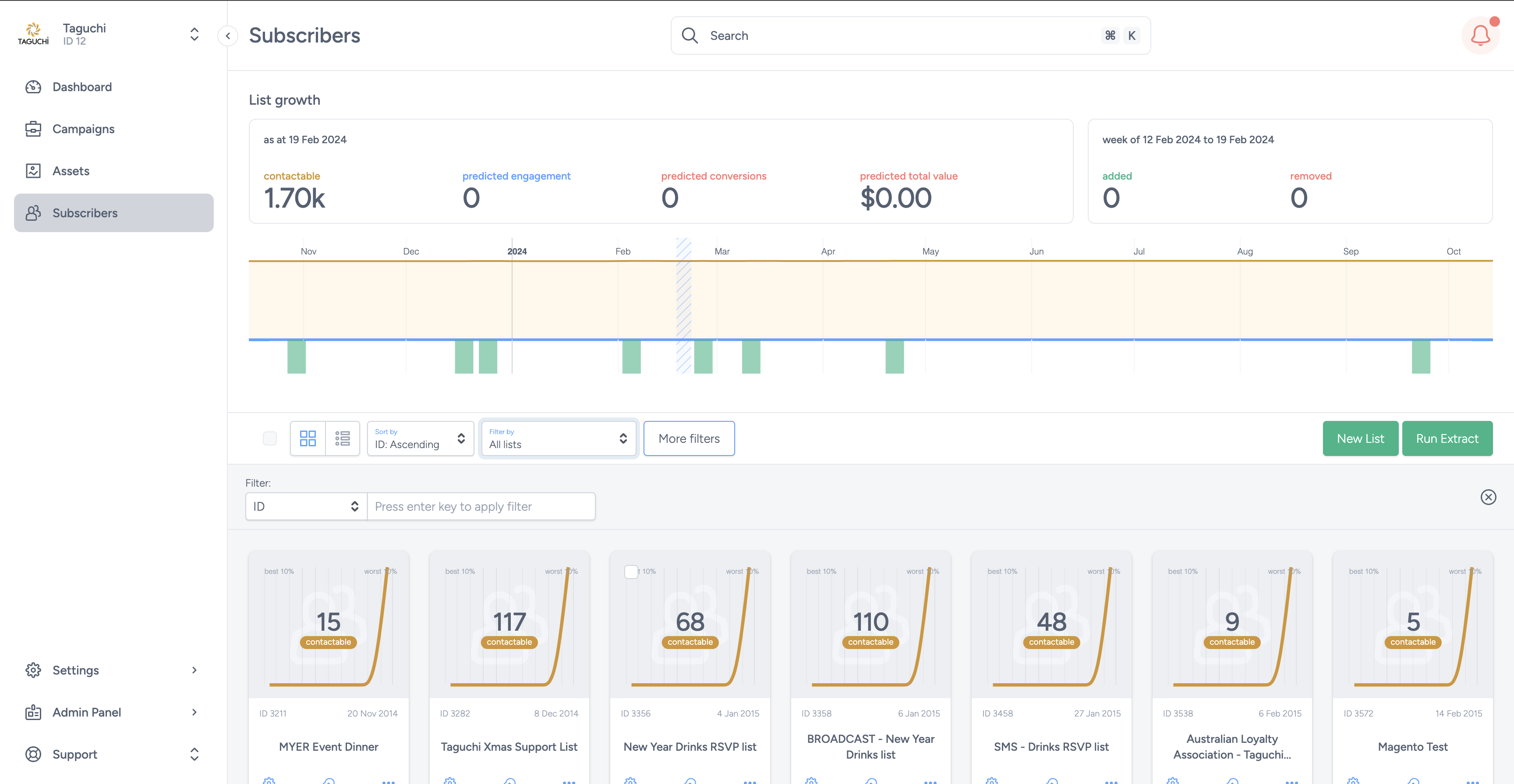Click the Settings navigation icon

tap(32, 670)
